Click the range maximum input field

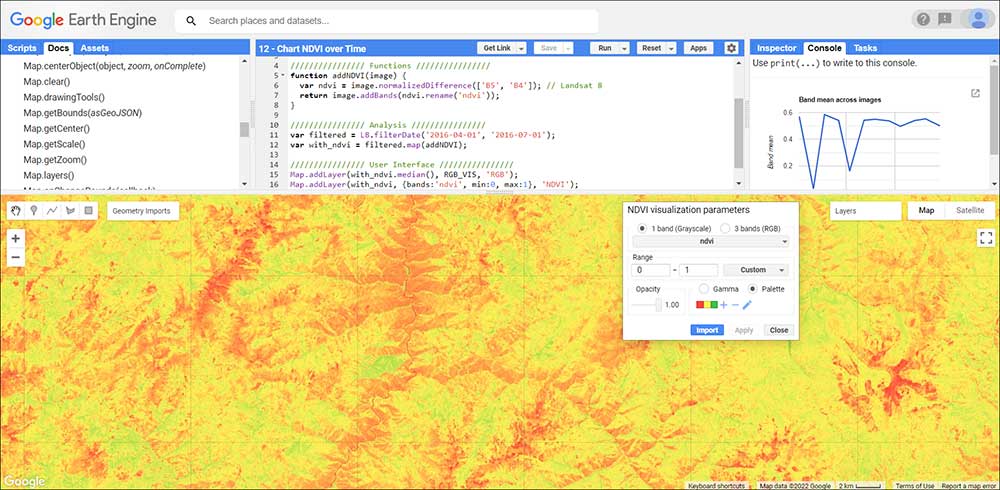pyautogui.click(x=698, y=270)
